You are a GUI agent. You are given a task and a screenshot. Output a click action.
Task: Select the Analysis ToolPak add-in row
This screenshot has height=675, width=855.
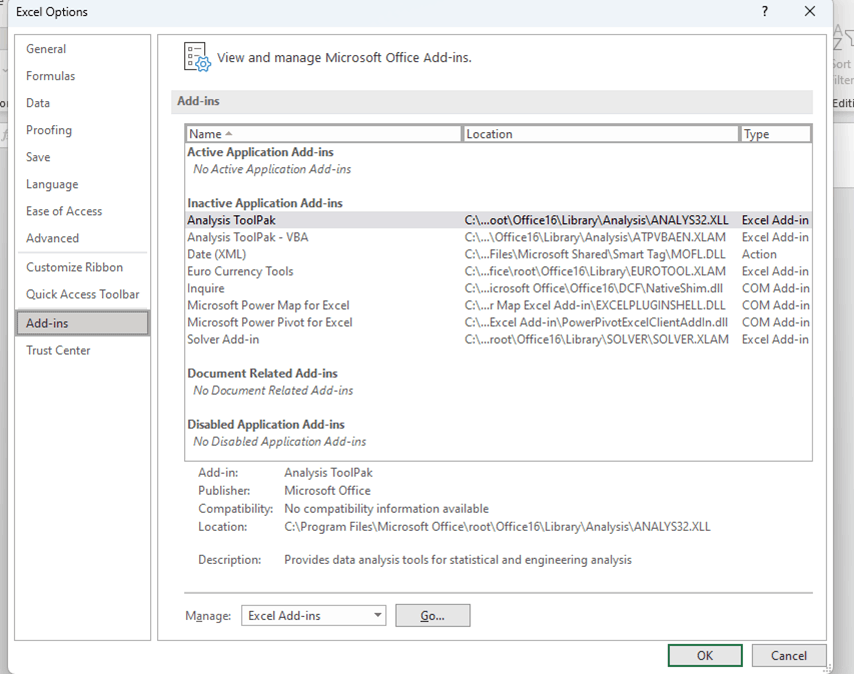(498, 220)
